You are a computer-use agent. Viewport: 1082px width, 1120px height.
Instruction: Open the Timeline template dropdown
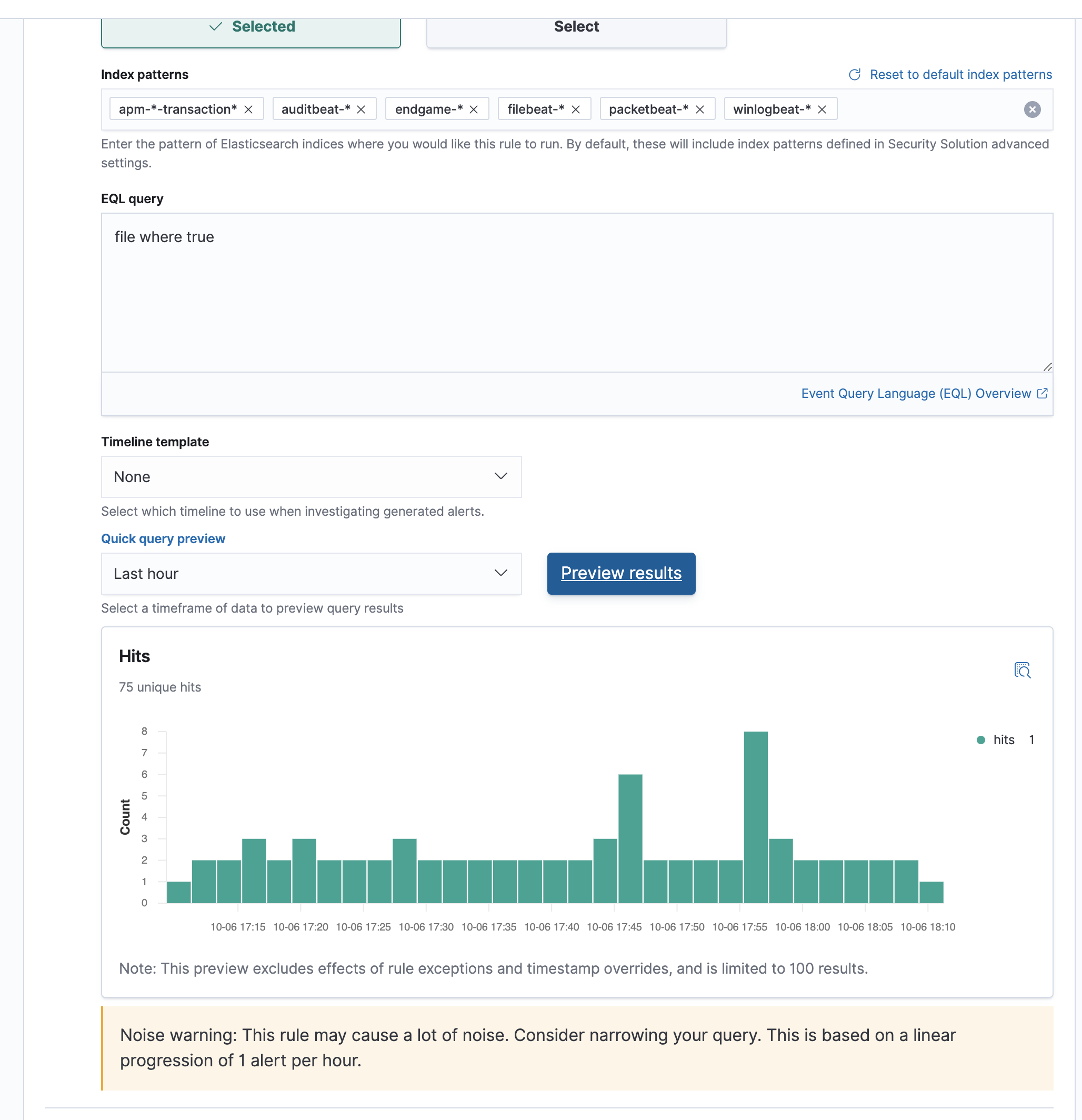tap(312, 476)
